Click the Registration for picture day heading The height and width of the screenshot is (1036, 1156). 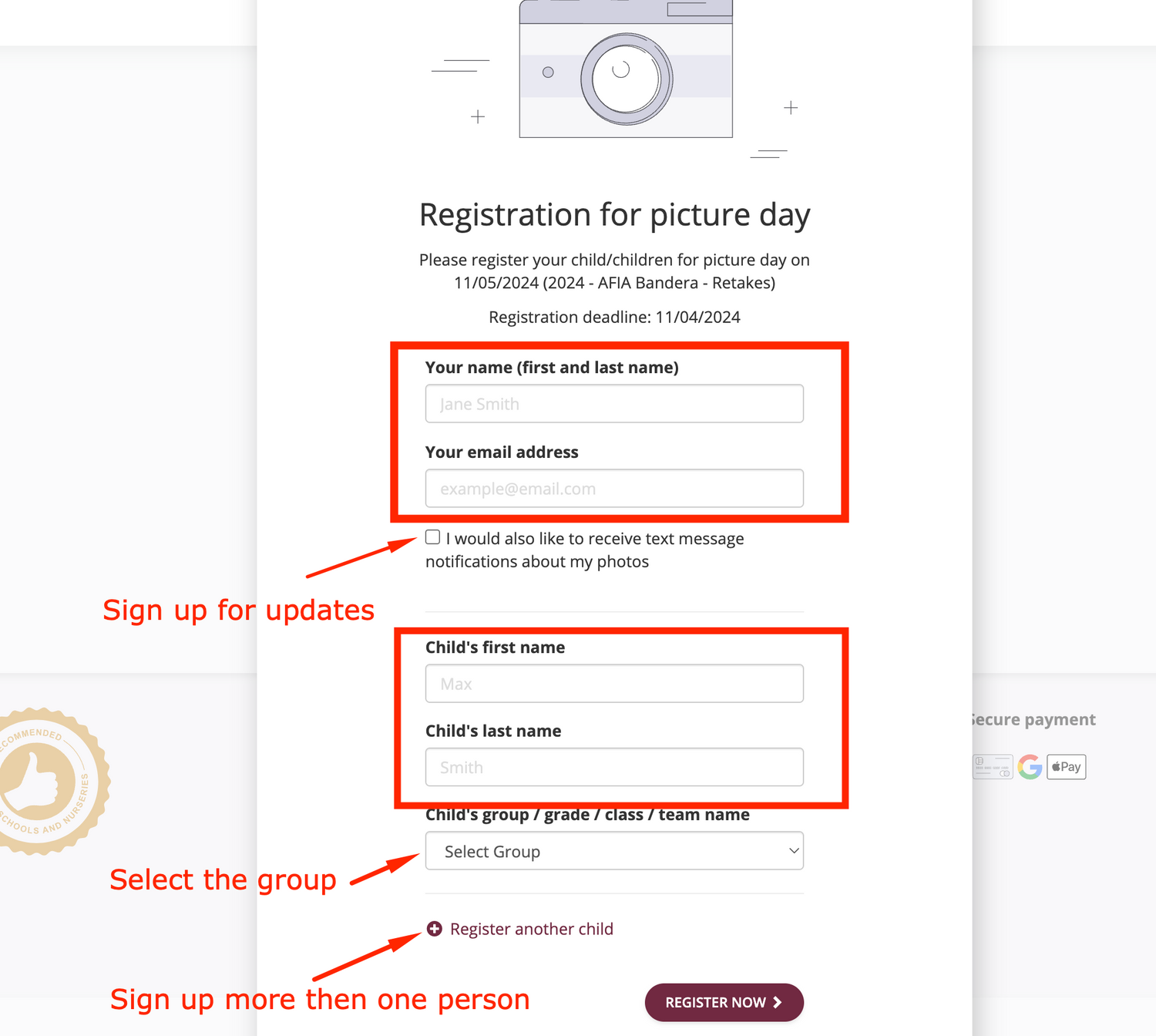click(x=614, y=215)
